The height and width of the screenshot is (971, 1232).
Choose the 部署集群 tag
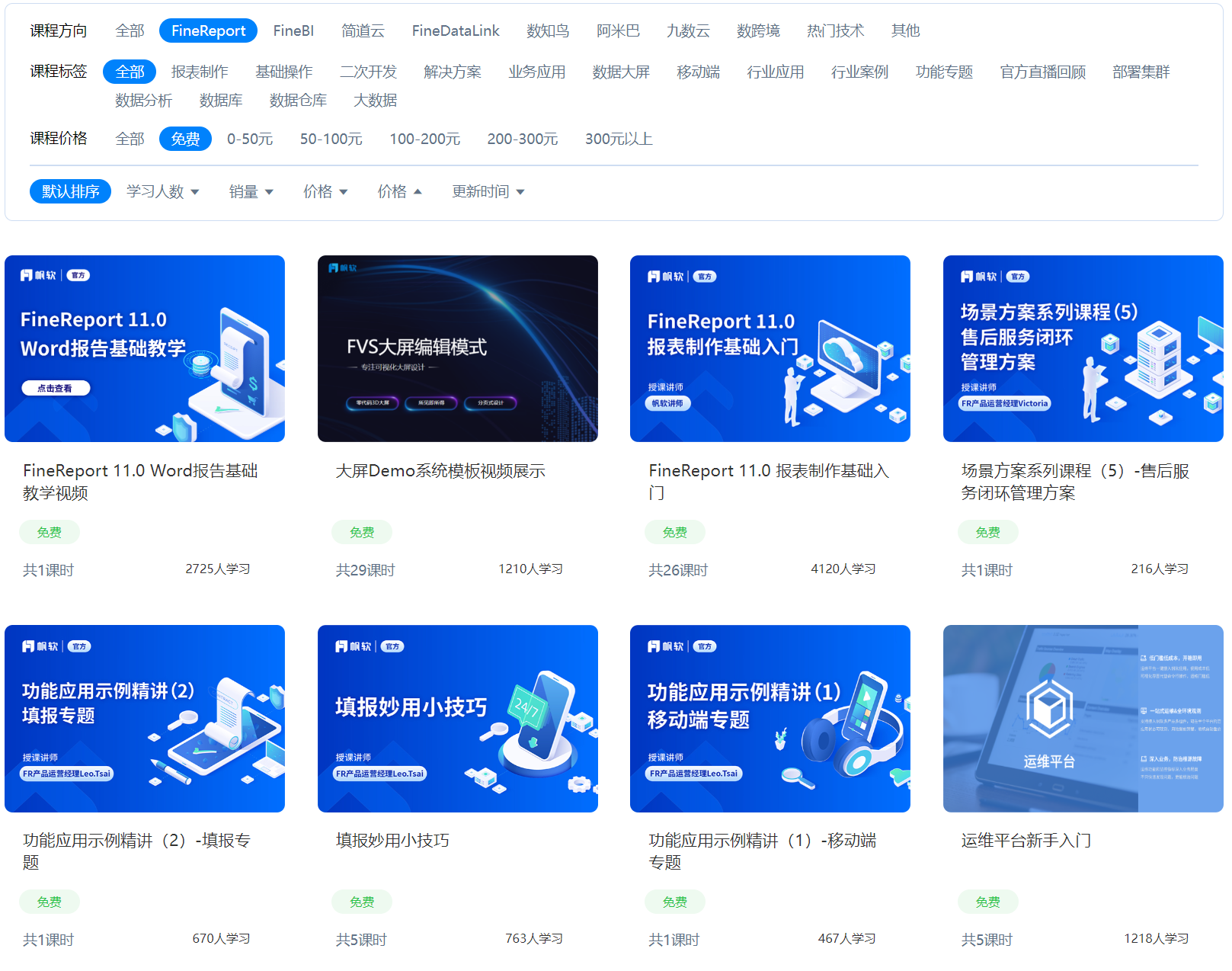click(x=1141, y=72)
